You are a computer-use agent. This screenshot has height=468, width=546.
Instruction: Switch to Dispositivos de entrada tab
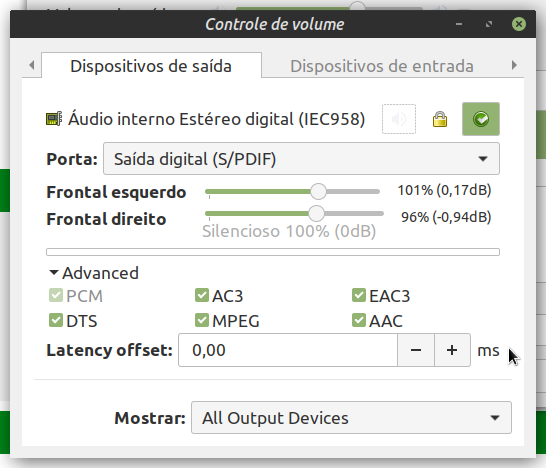382,66
